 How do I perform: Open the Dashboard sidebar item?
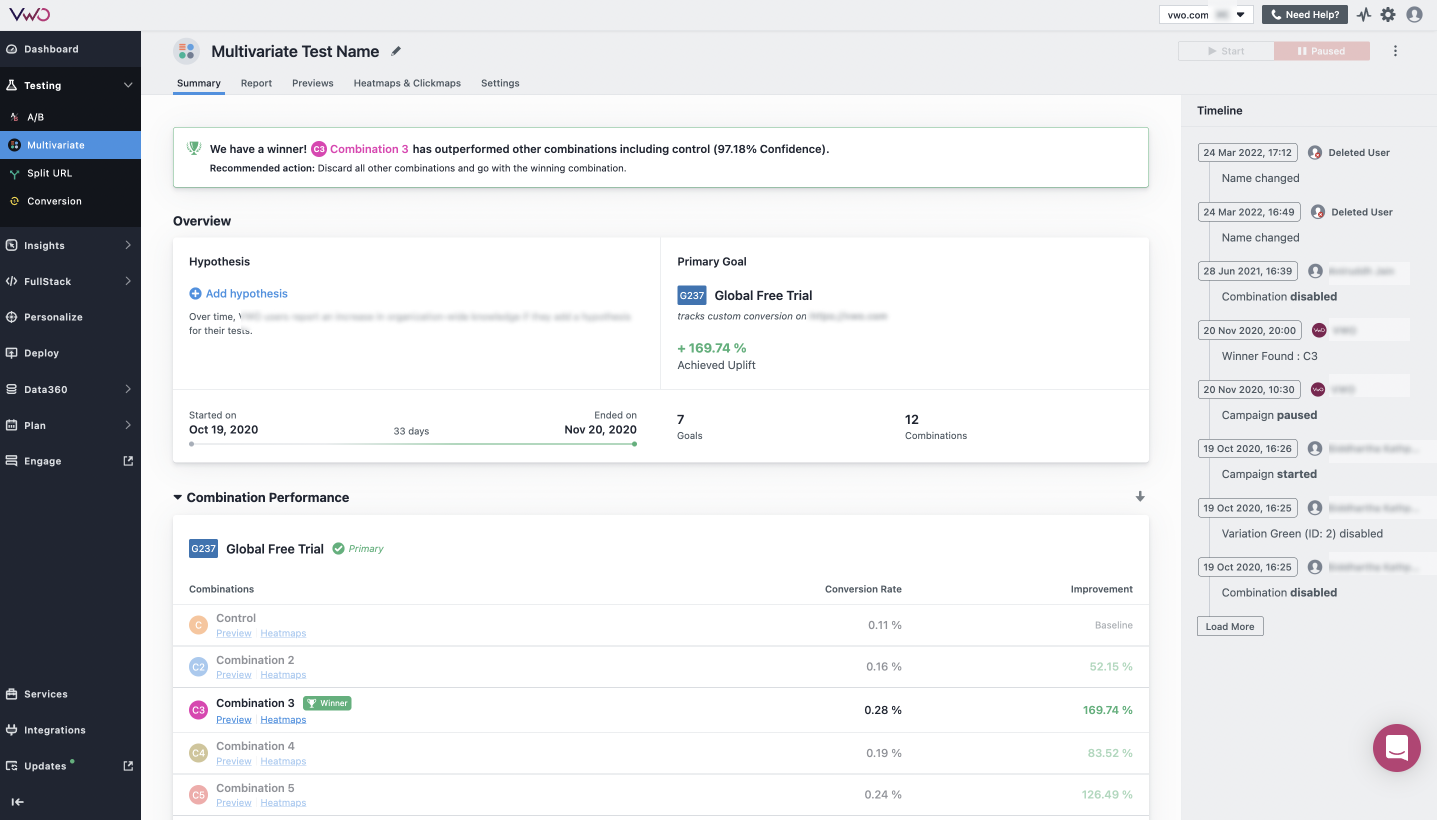coord(70,49)
